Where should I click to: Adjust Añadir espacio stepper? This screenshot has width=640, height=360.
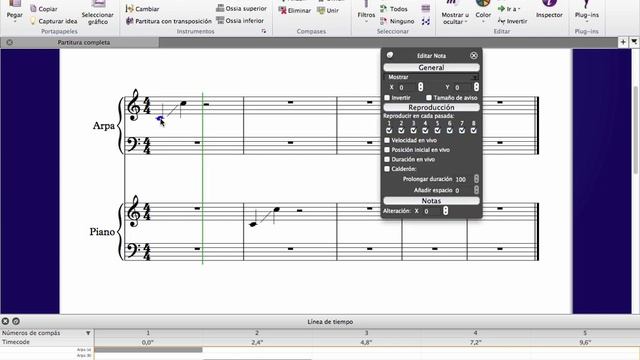pyautogui.click(x=476, y=190)
